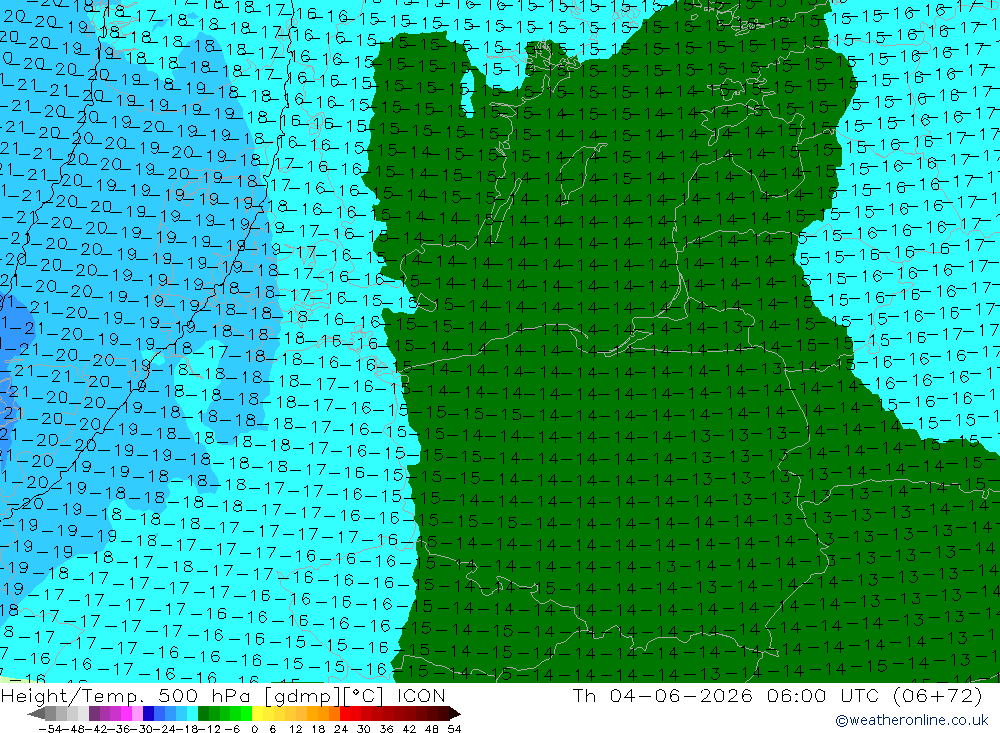
Task: Select the dark green swatch in the legend
Action: [x=203, y=714]
